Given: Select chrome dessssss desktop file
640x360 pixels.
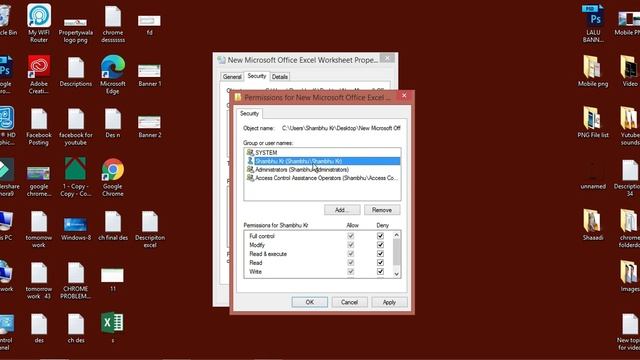Looking at the screenshot, I should [113, 24].
